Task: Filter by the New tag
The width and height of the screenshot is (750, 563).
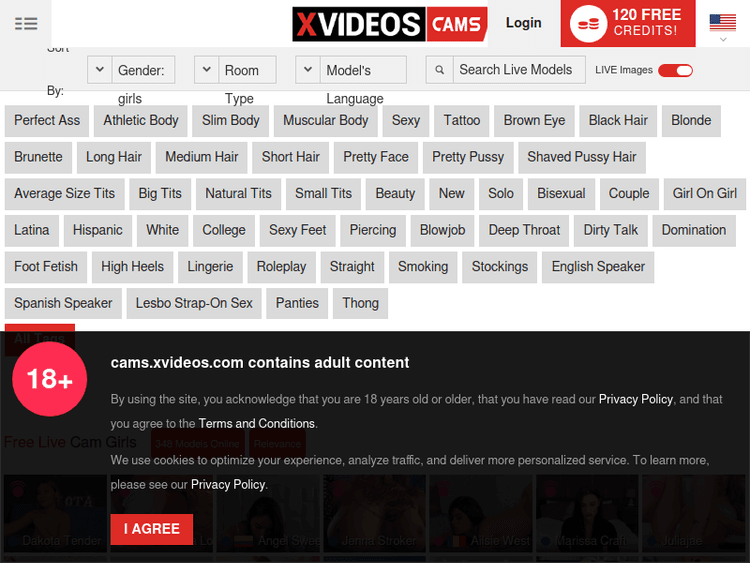Action: [x=451, y=194]
